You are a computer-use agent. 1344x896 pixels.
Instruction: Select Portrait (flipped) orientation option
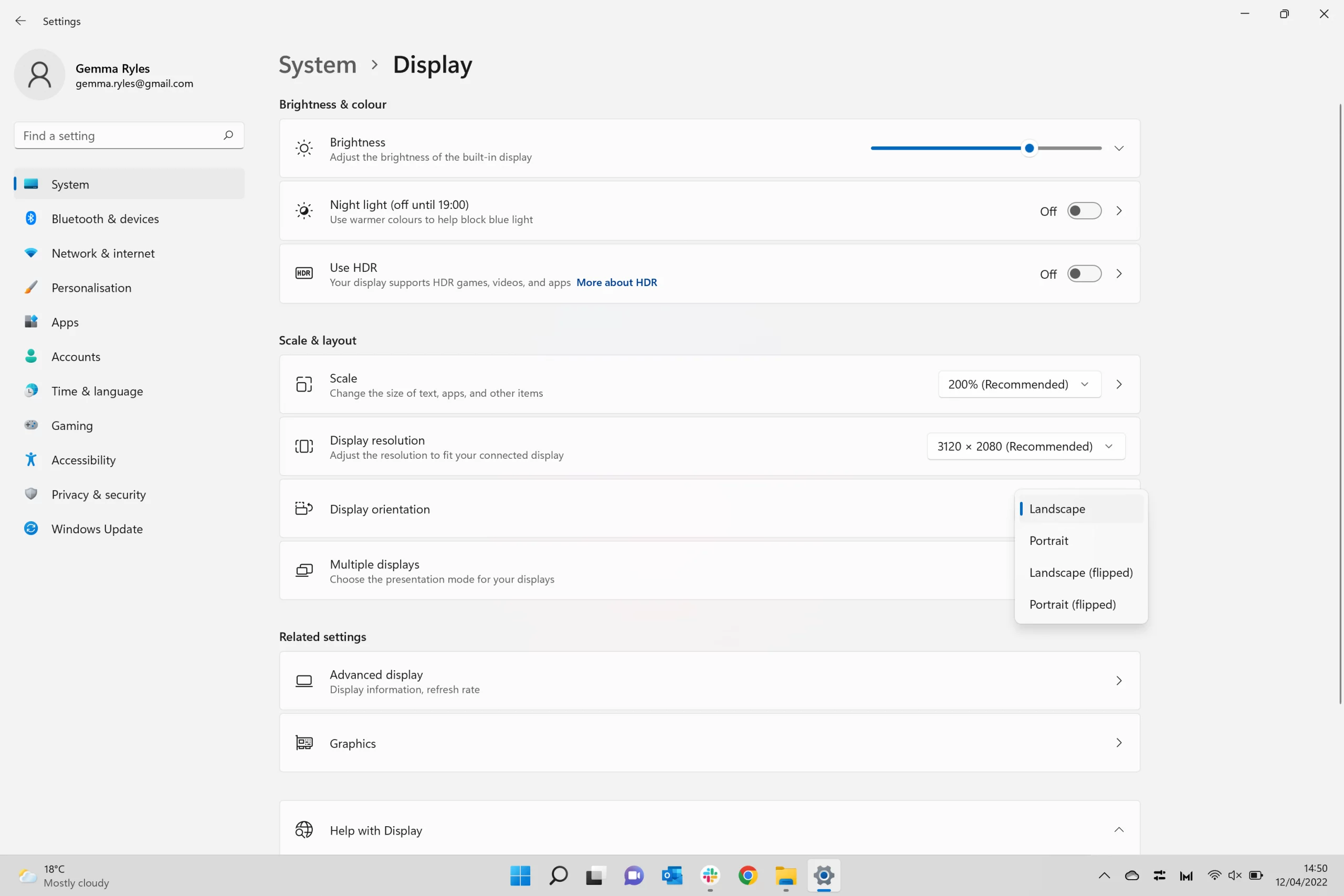1072,603
